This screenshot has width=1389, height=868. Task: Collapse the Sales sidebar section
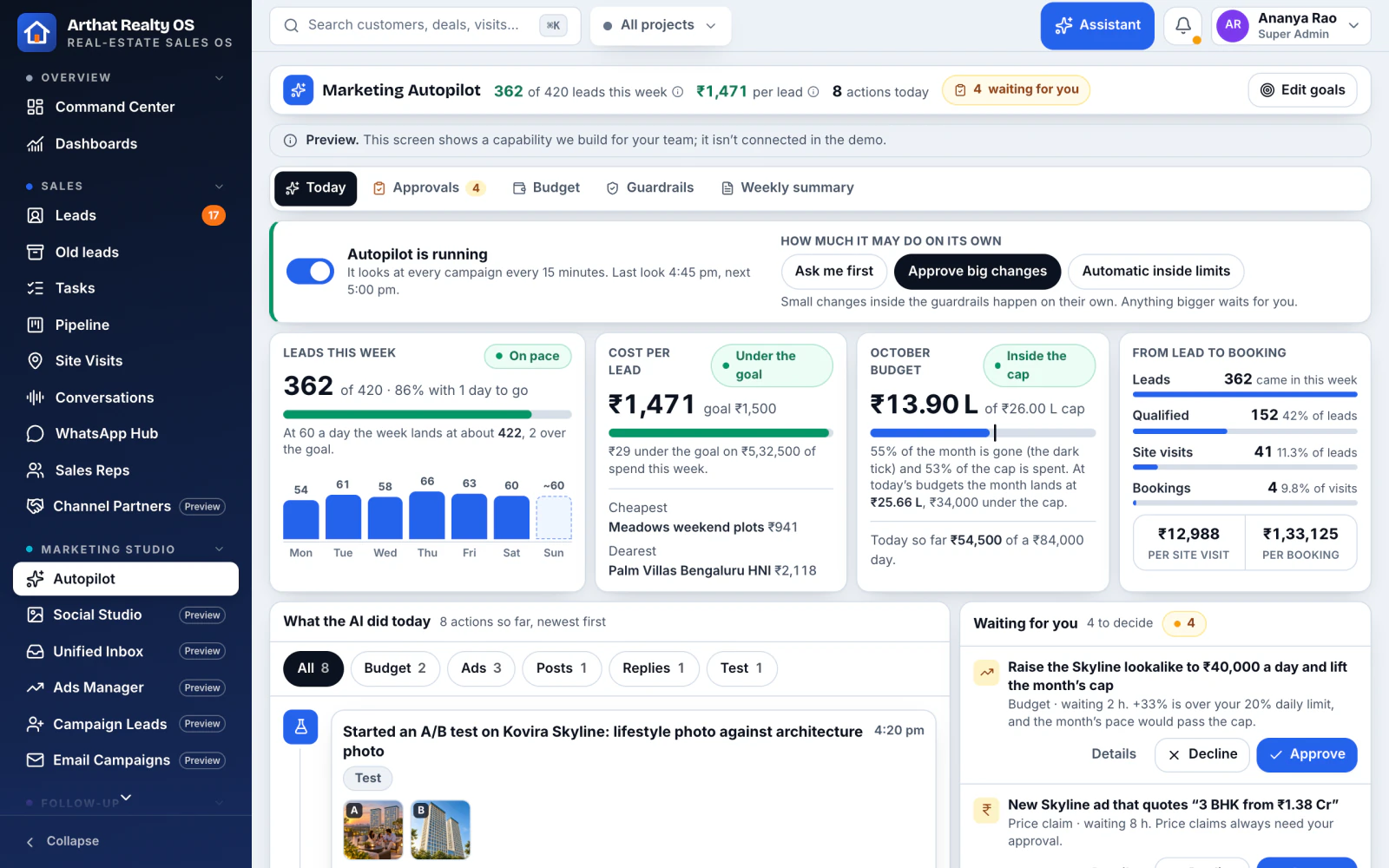click(220, 186)
